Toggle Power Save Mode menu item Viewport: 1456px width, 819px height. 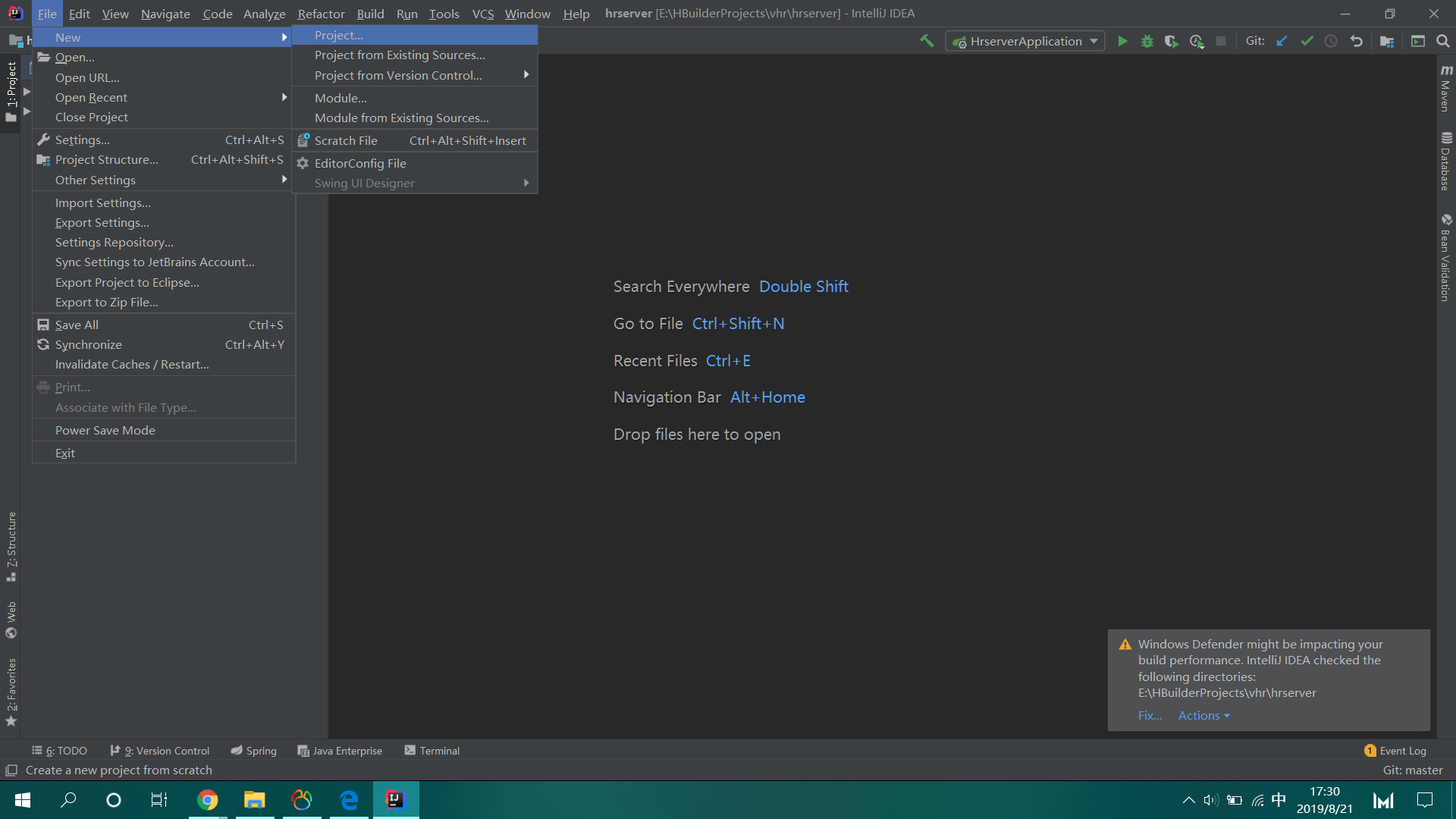(105, 430)
